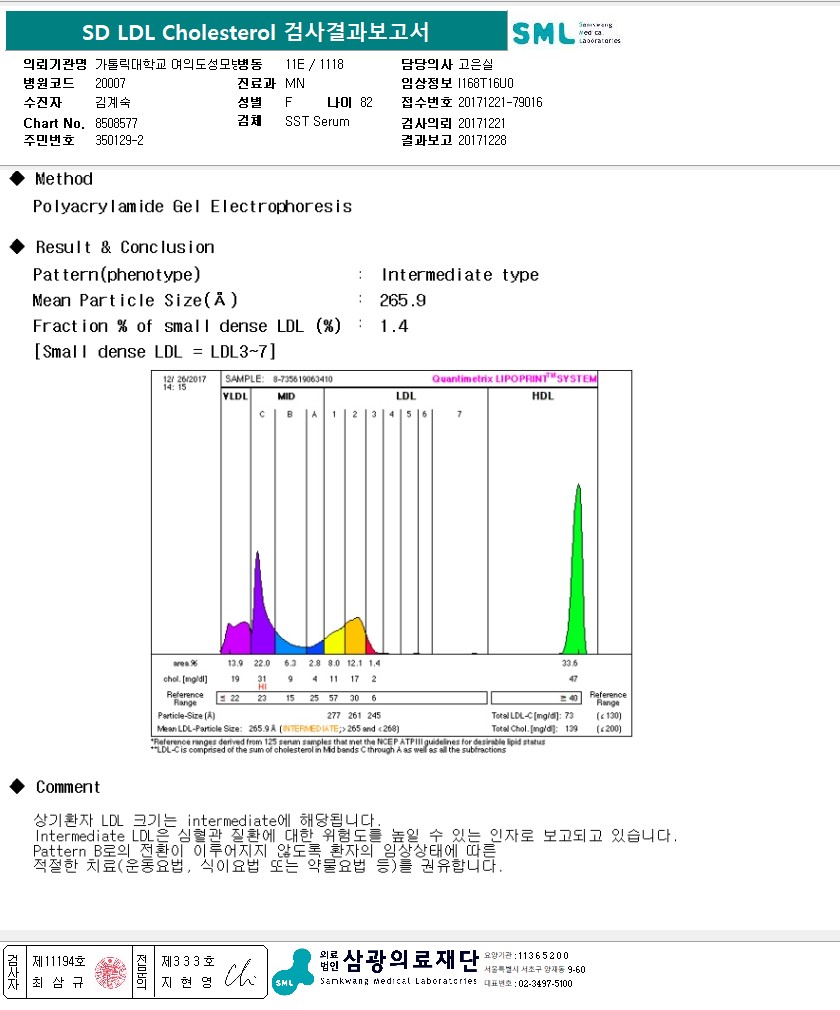Select LDL-3 particle size '245'
Screen dimensions: 840x1010
(374, 716)
